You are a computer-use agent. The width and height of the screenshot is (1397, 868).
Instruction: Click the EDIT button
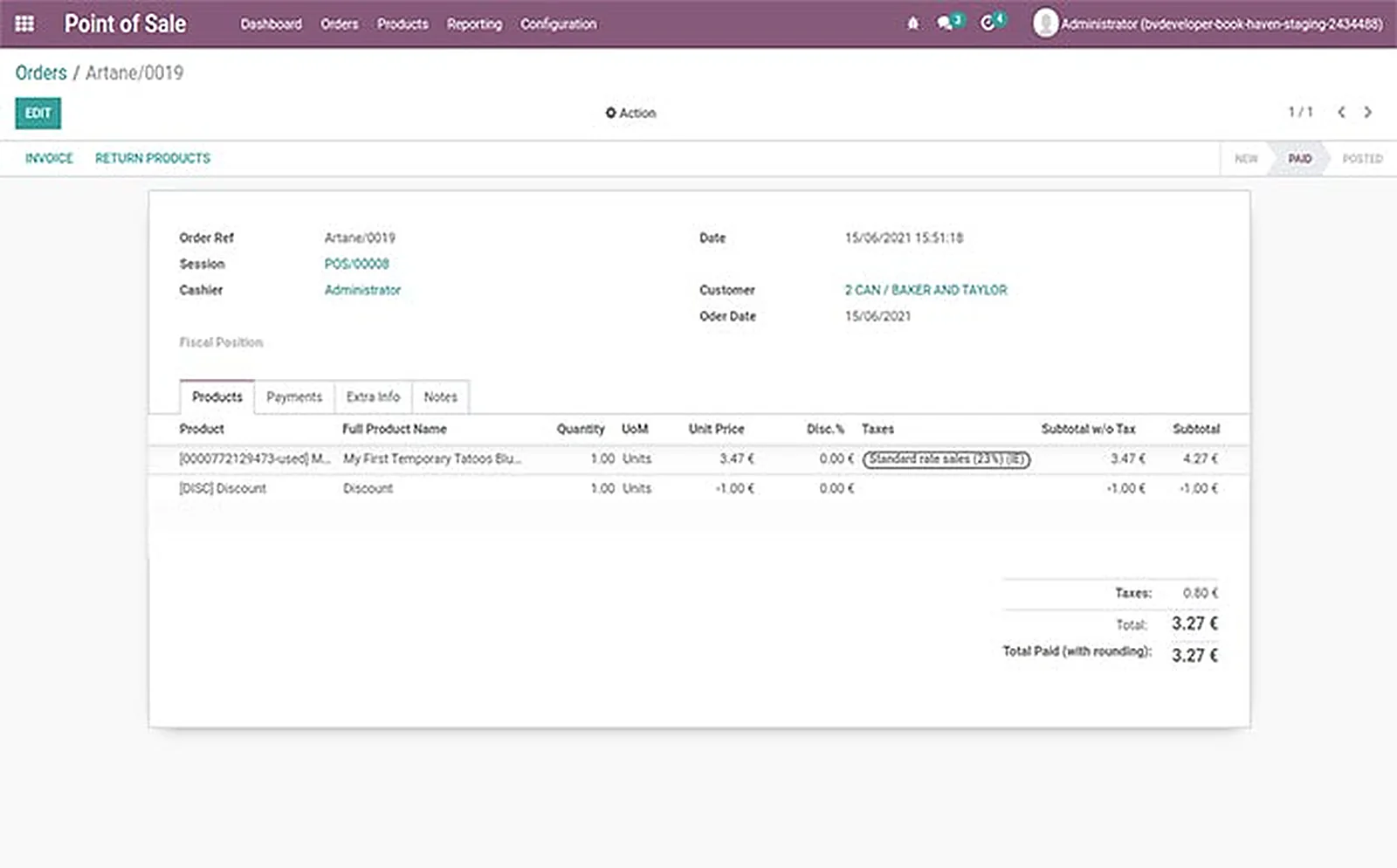[x=38, y=113]
